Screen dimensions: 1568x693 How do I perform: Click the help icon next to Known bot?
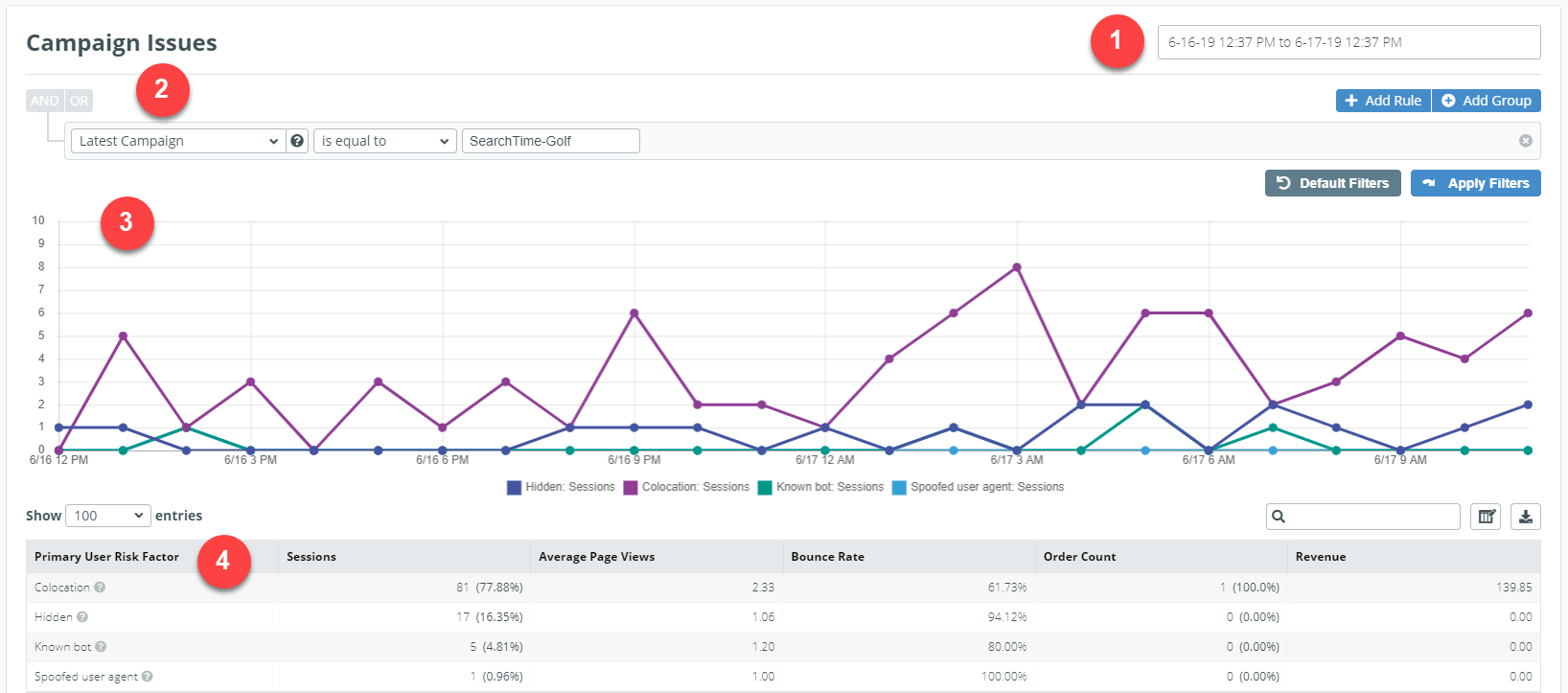click(101, 647)
